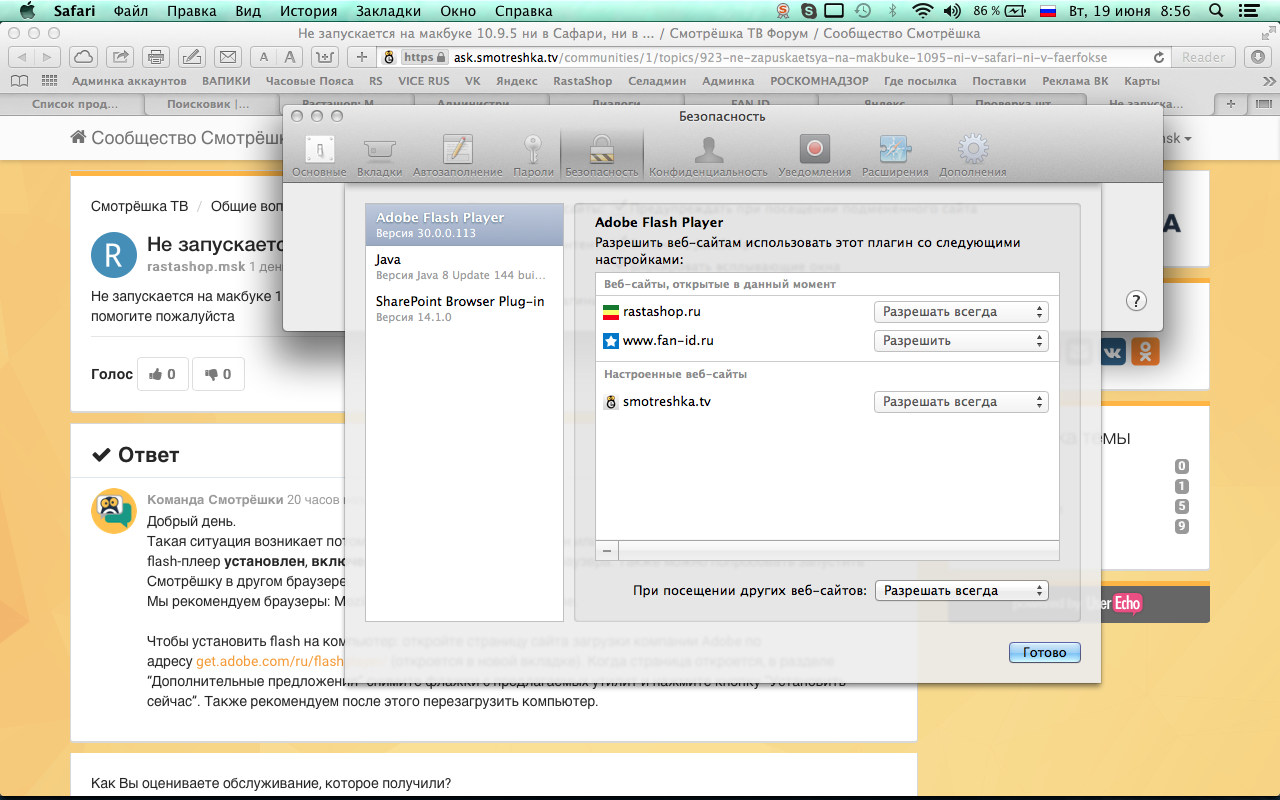Click the Vkontakte share icon on page
The width and height of the screenshot is (1280, 800).
coord(1112,351)
